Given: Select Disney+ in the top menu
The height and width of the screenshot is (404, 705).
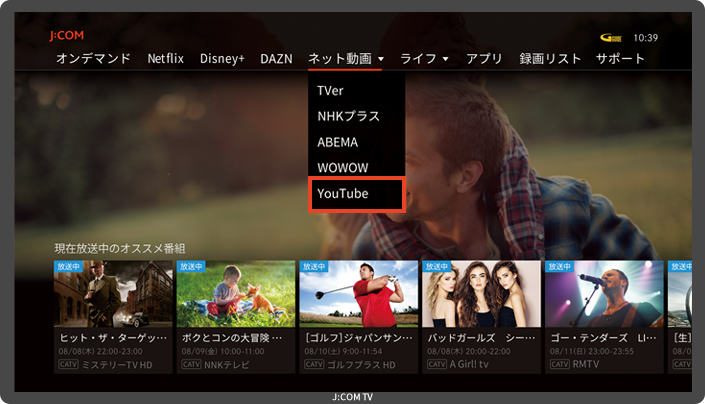Looking at the screenshot, I should pos(222,58).
